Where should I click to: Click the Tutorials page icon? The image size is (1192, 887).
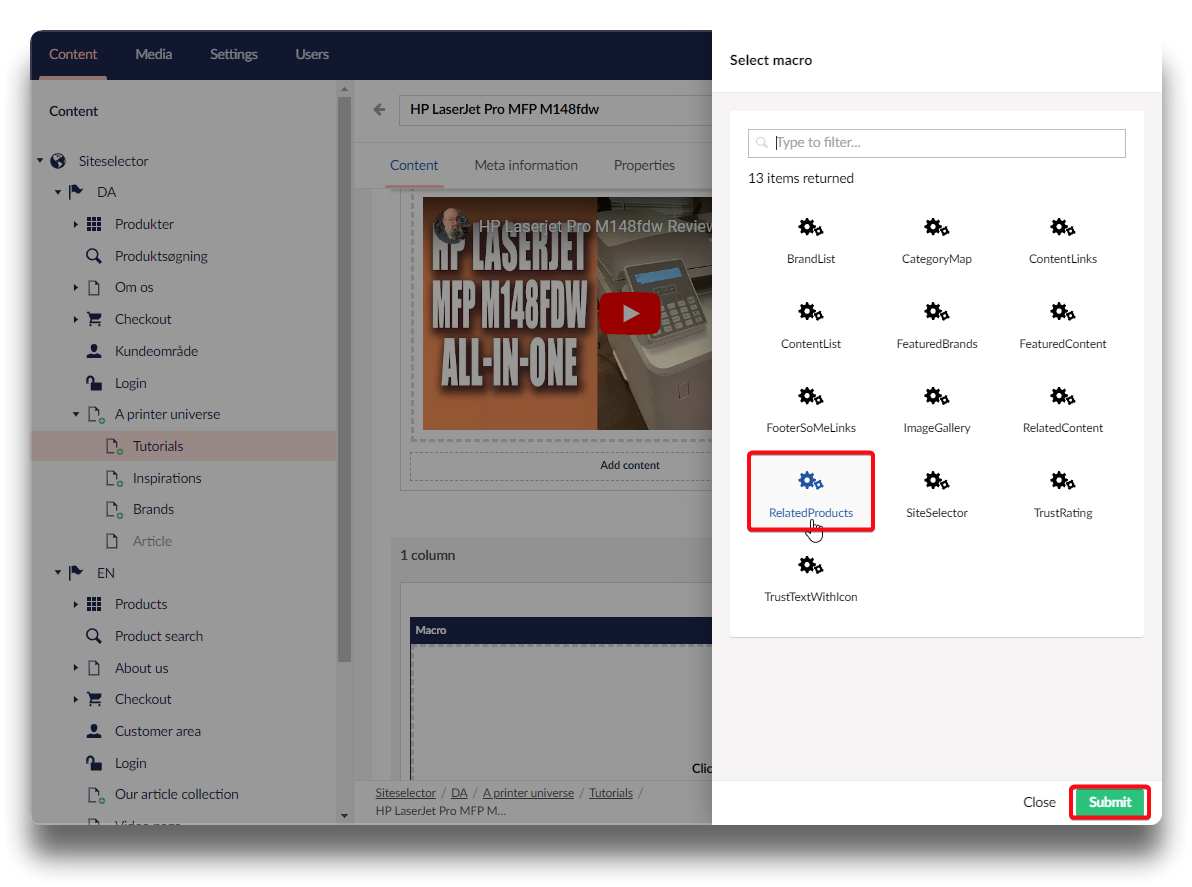(113, 446)
